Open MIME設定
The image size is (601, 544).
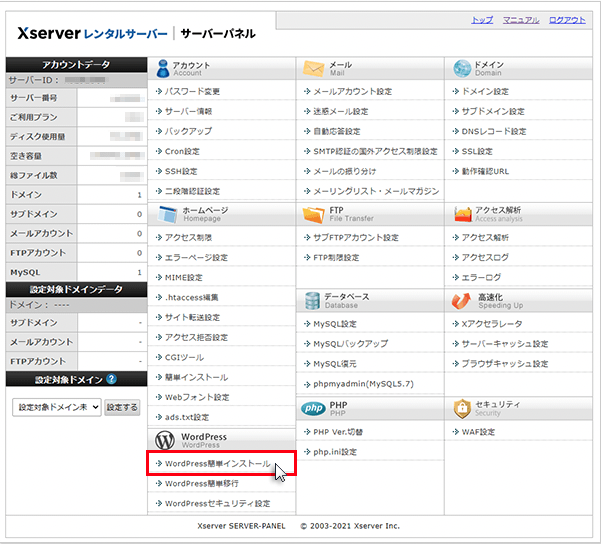pos(184,277)
